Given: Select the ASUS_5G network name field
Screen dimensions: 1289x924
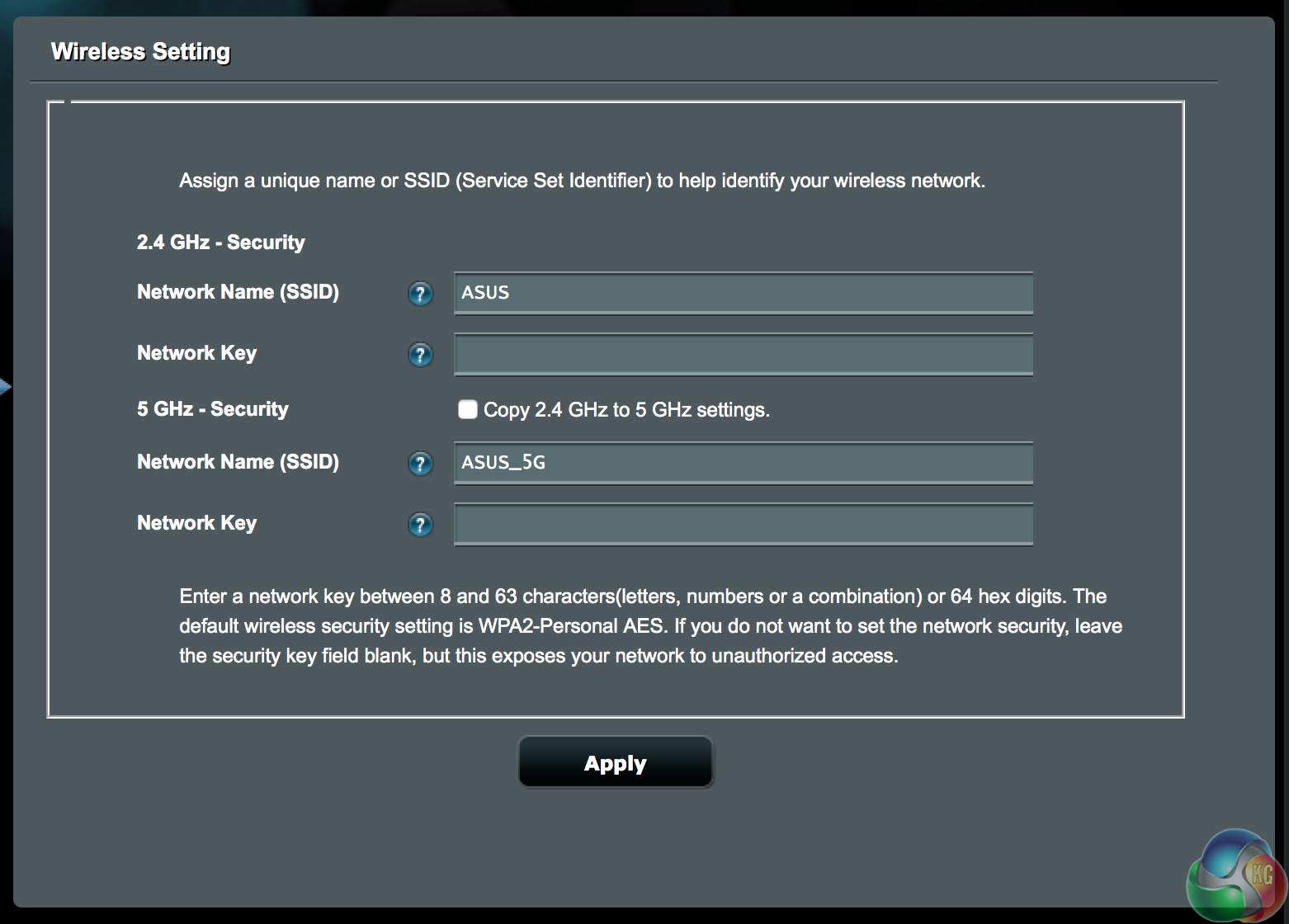Looking at the screenshot, I should [x=743, y=463].
